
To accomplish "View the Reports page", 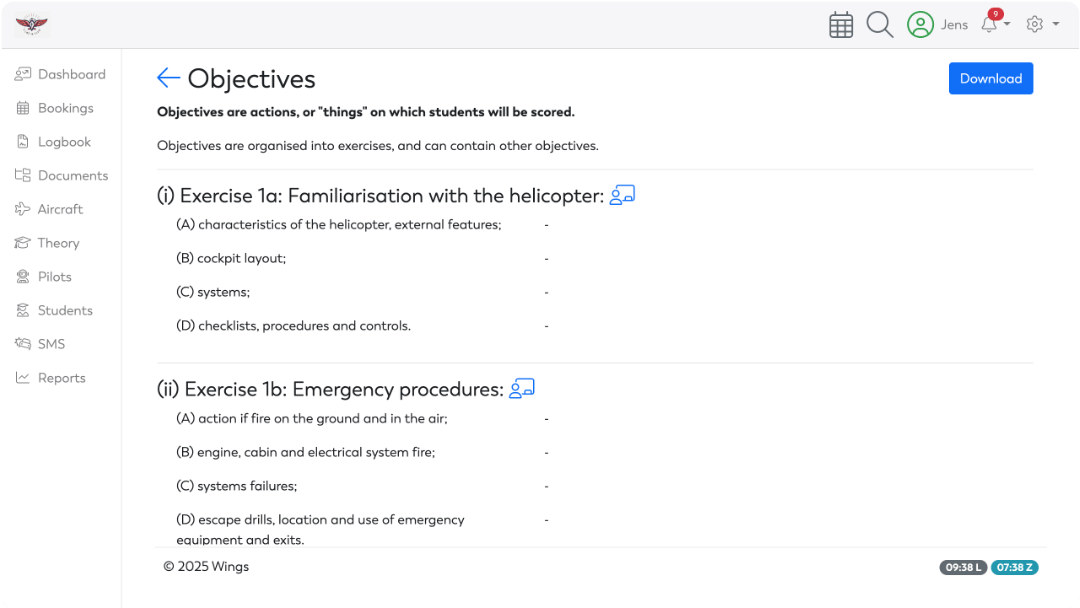I will tap(58, 377).
